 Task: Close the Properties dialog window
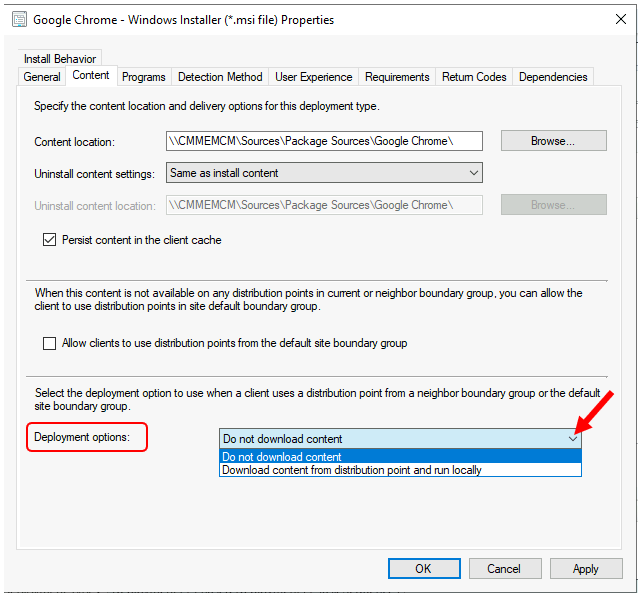click(621, 19)
